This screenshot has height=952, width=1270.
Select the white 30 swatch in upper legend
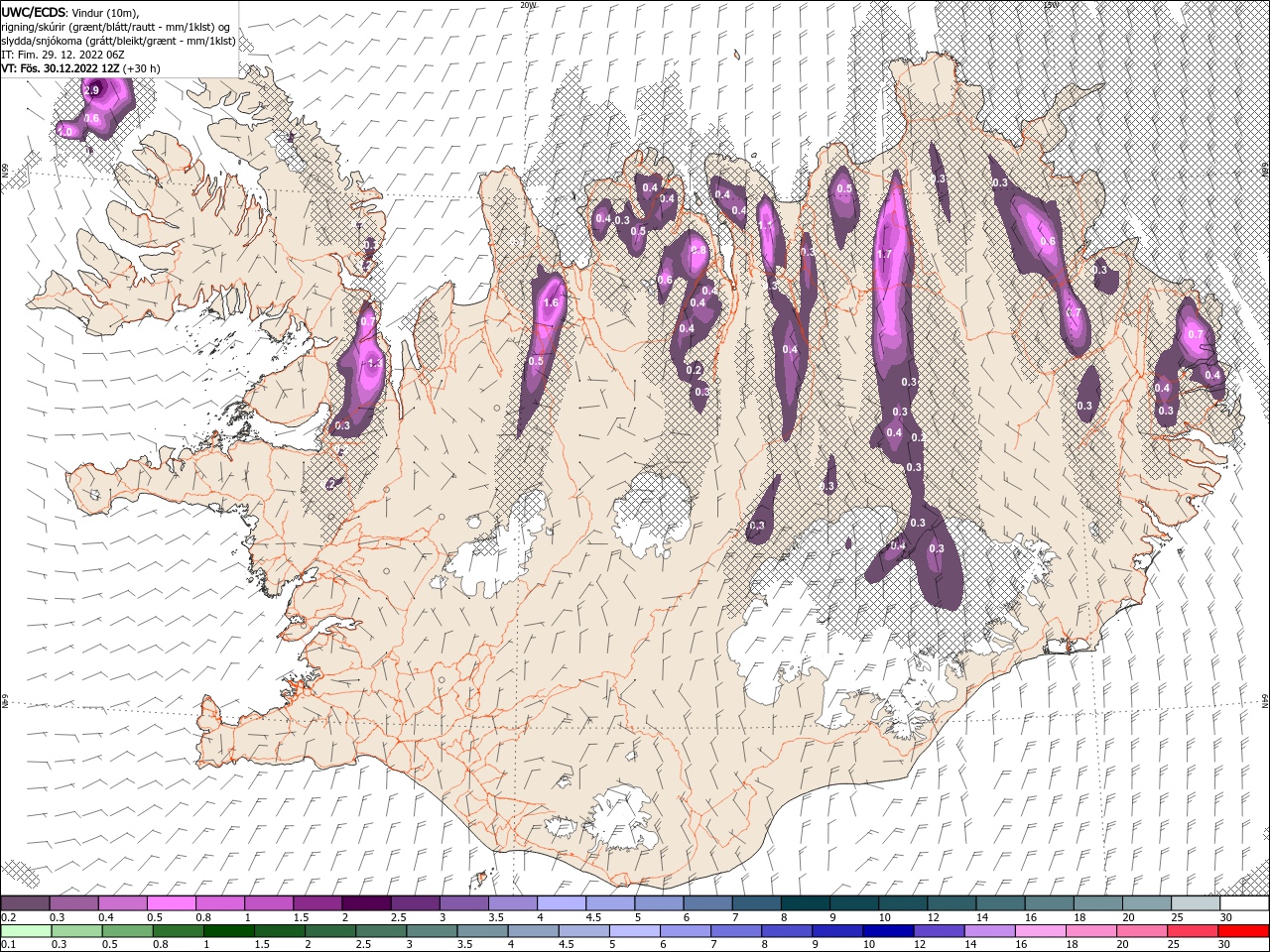(x=1244, y=903)
